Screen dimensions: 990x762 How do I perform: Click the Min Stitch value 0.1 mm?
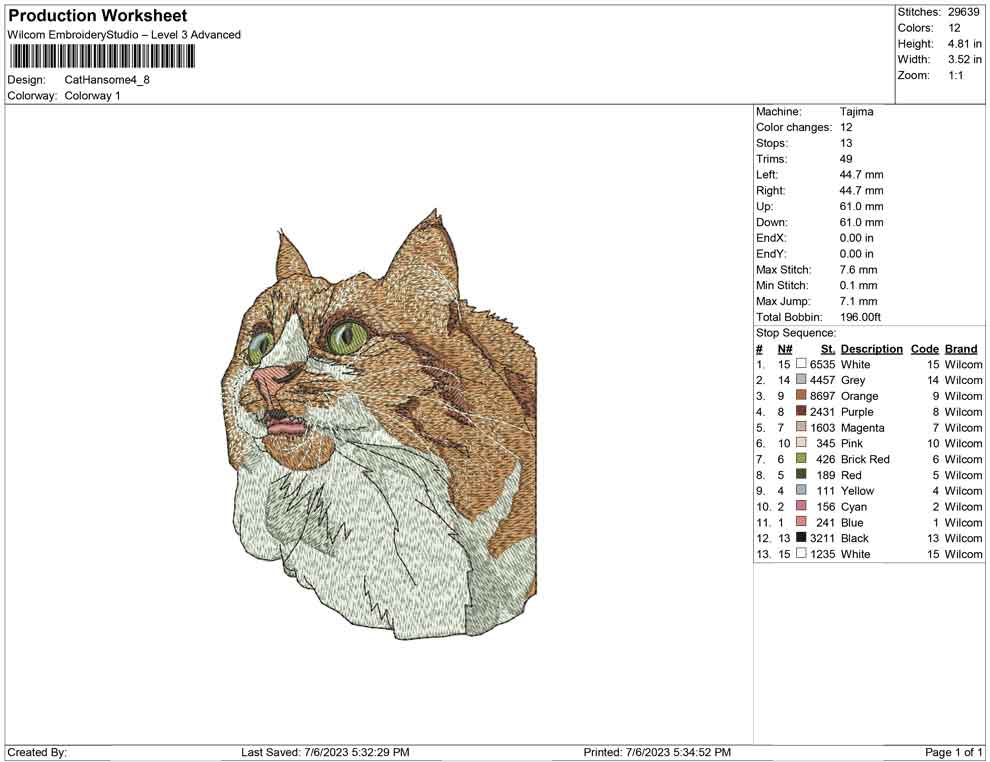[x=858, y=285]
